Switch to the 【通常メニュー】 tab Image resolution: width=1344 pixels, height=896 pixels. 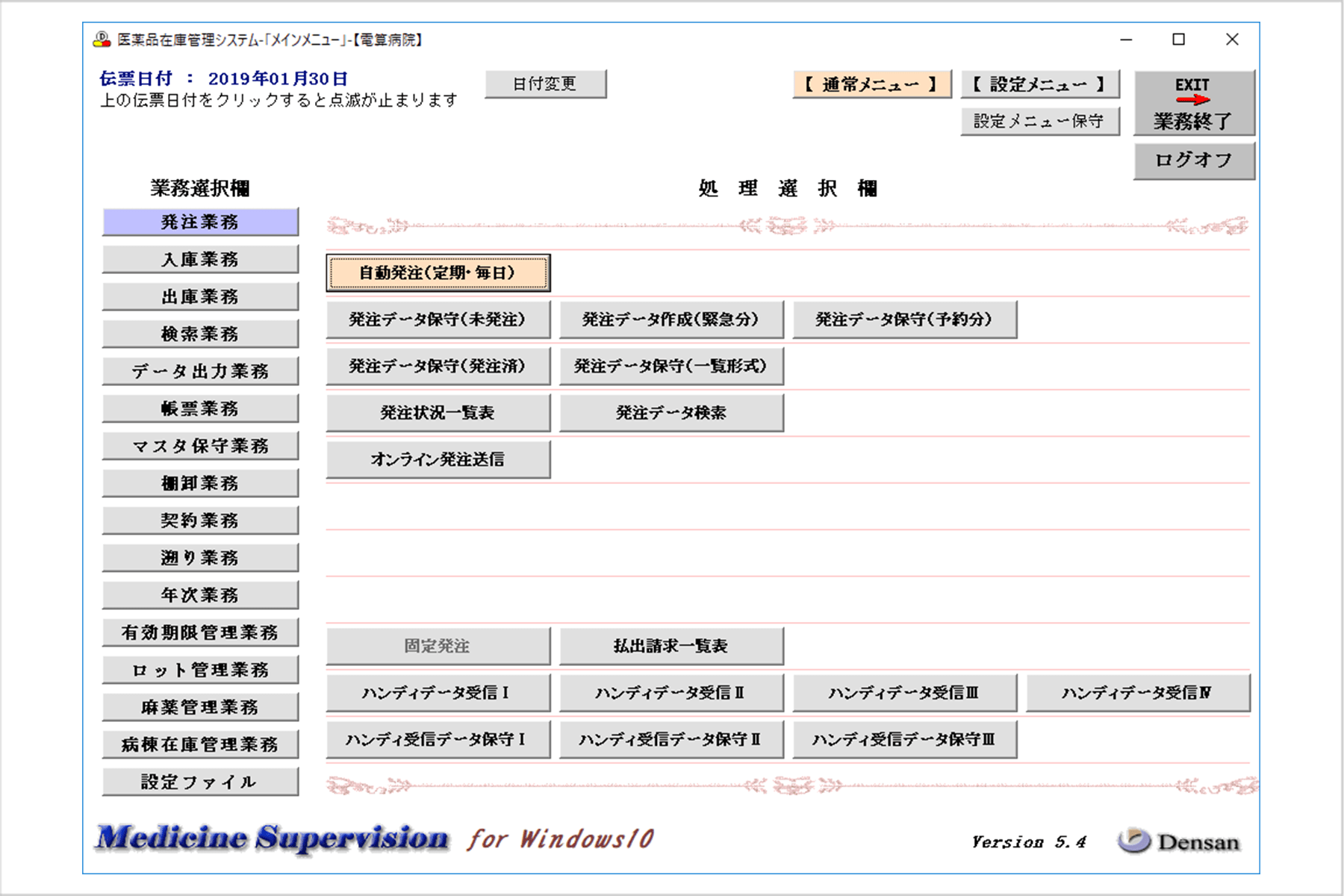871,84
